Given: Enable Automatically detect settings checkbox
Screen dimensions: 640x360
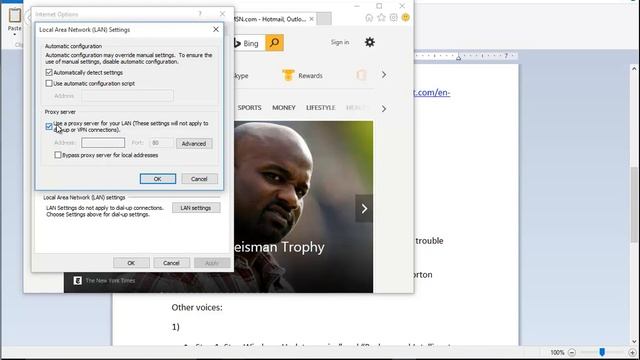Looking at the screenshot, I should tap(49, 73).
